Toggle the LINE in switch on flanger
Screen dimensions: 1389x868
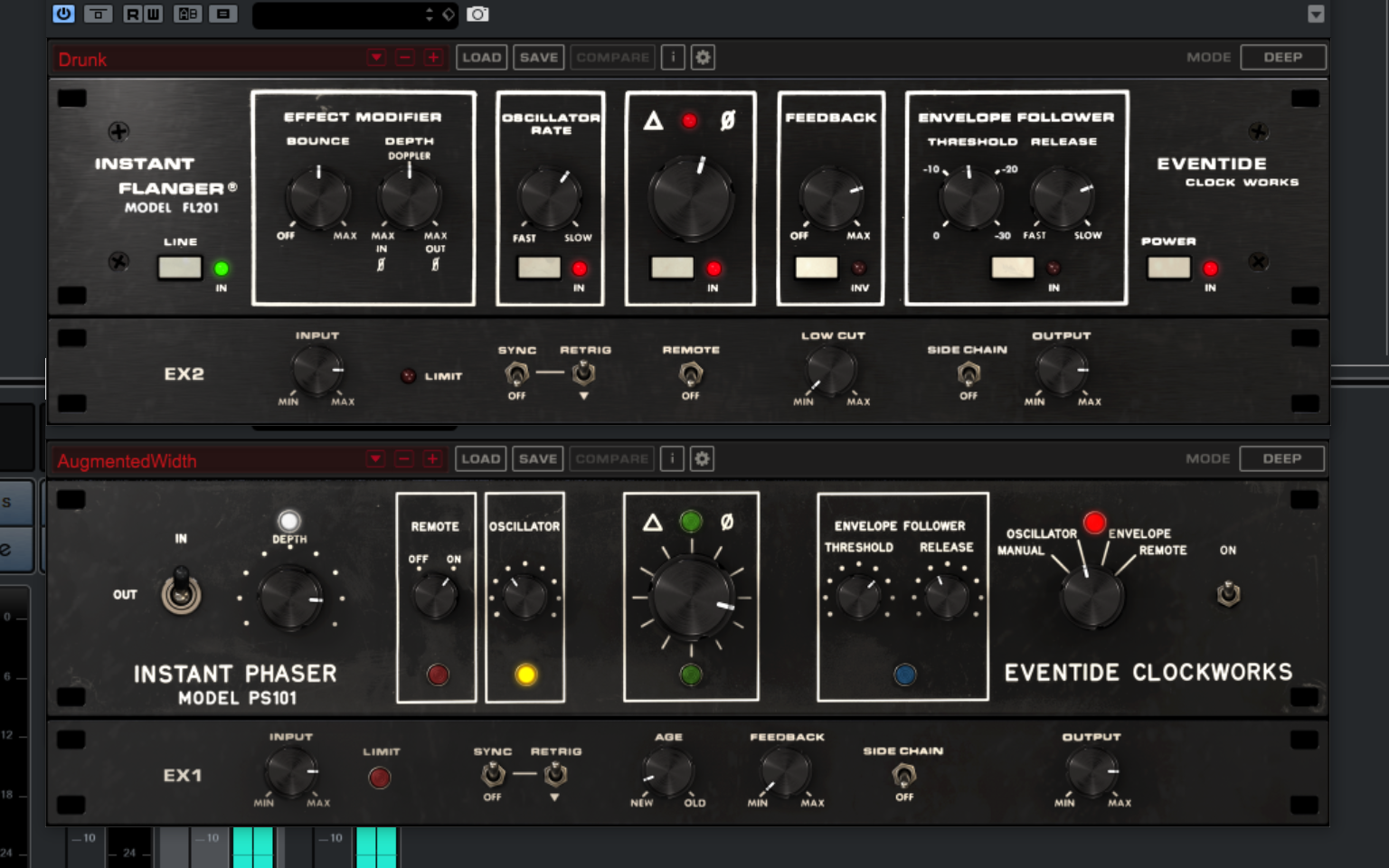[x=180, y=268]
